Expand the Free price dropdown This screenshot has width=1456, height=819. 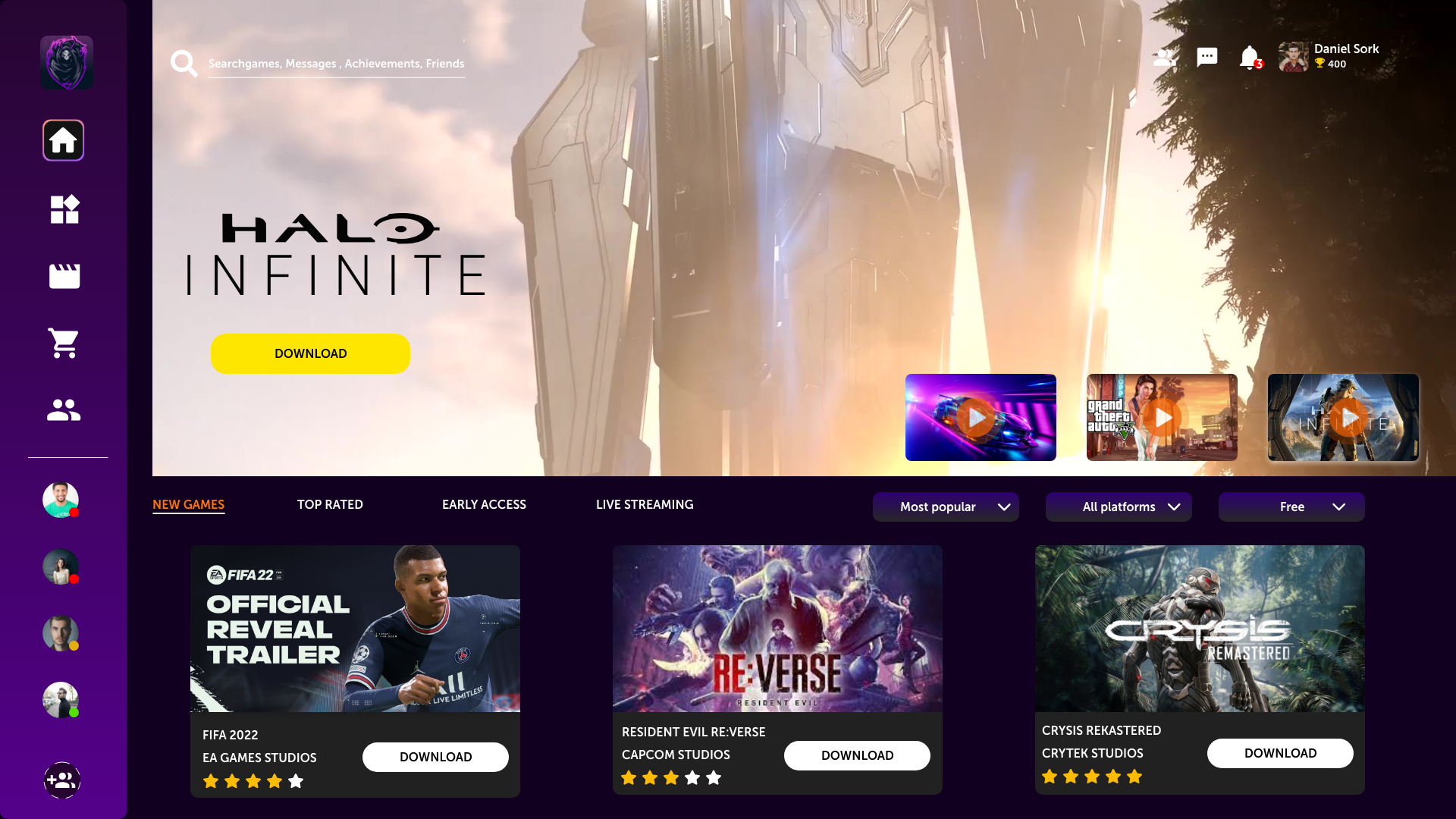click(x=1291, y=507)
